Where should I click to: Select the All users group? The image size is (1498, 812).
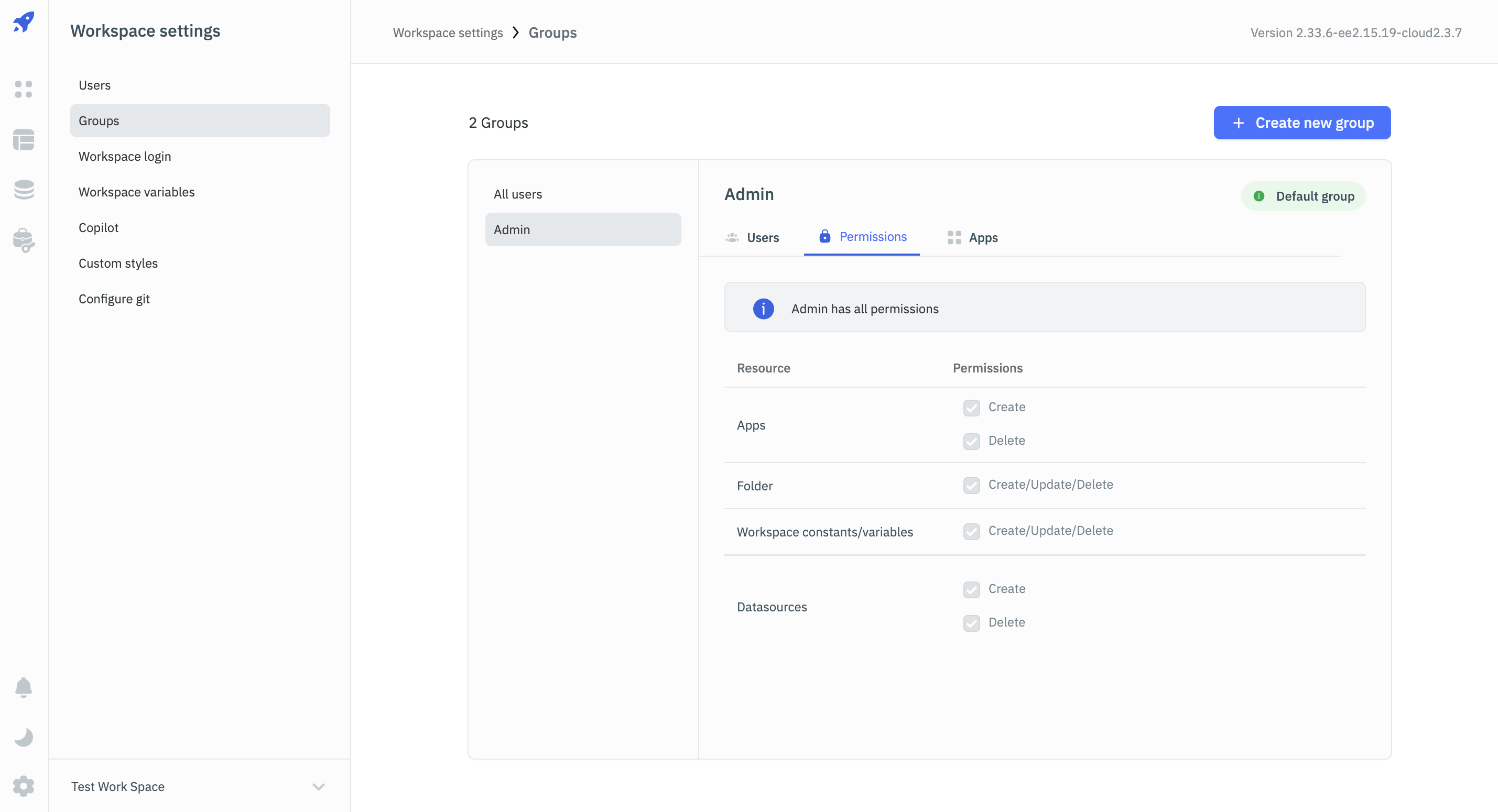(x=517, y=194)
